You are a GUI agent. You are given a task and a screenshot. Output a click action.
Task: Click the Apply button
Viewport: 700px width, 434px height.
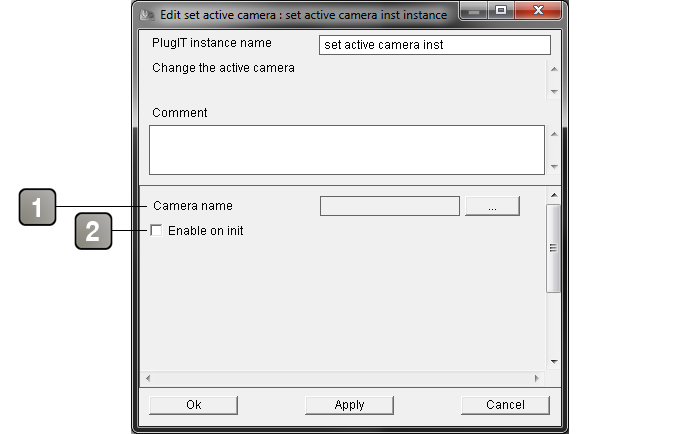[350, 405]
